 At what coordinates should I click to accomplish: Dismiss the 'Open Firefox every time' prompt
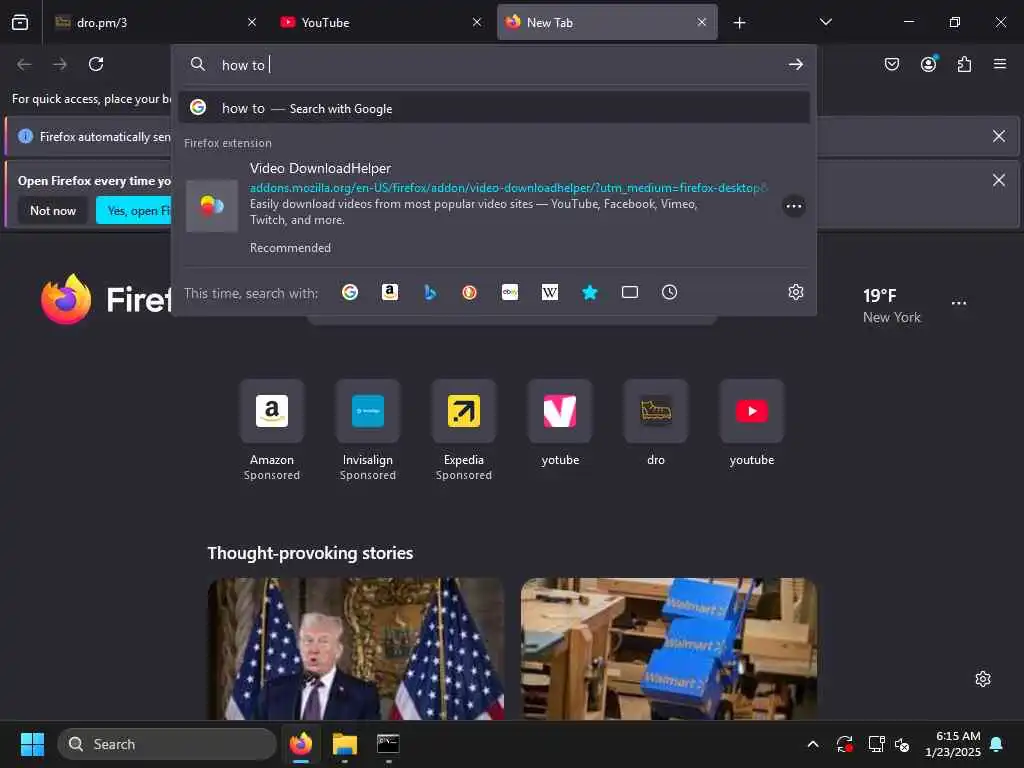pos(999,180)
